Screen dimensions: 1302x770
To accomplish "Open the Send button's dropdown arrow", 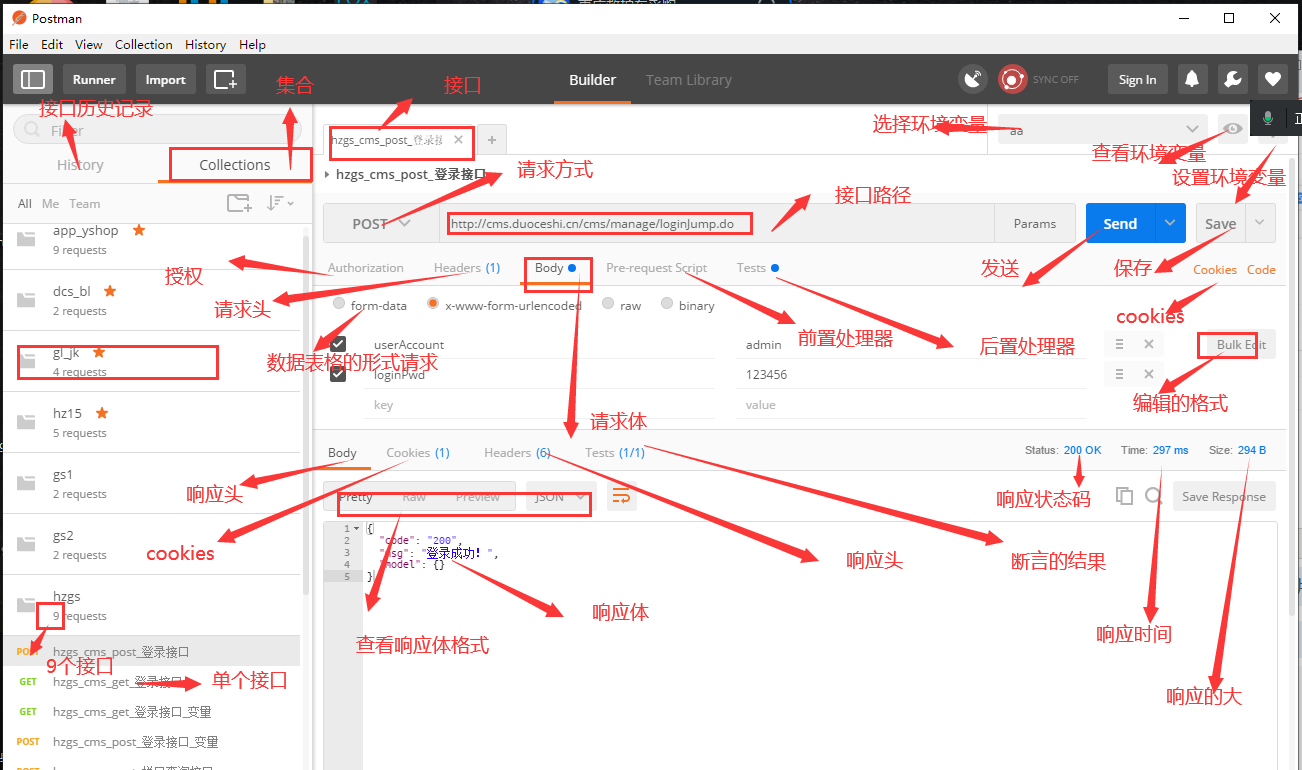I will [1170, 224].
